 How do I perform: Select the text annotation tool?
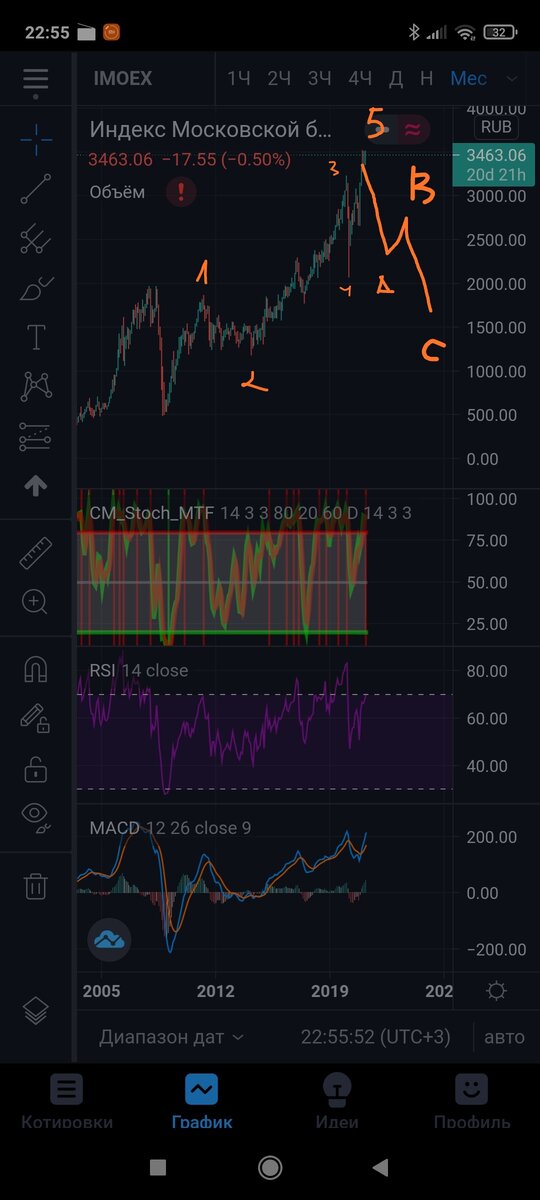pyautogui.click(x=36, y=337)
